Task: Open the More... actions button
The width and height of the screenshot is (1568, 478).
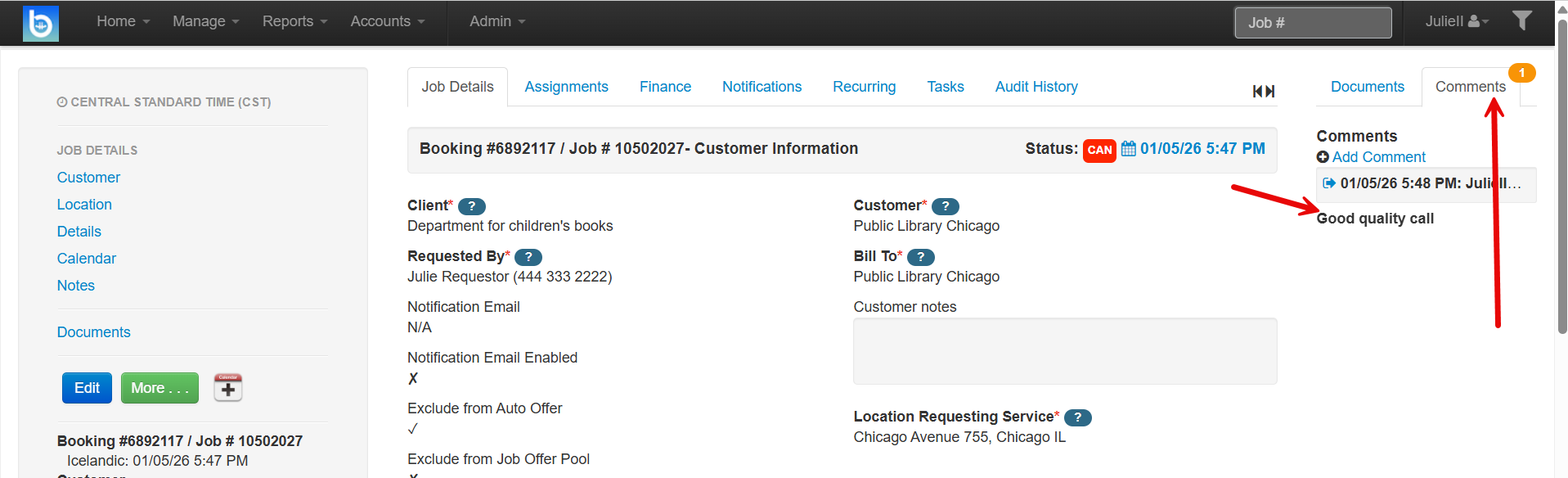Action: pyautogui.click(x=159, y=388)
